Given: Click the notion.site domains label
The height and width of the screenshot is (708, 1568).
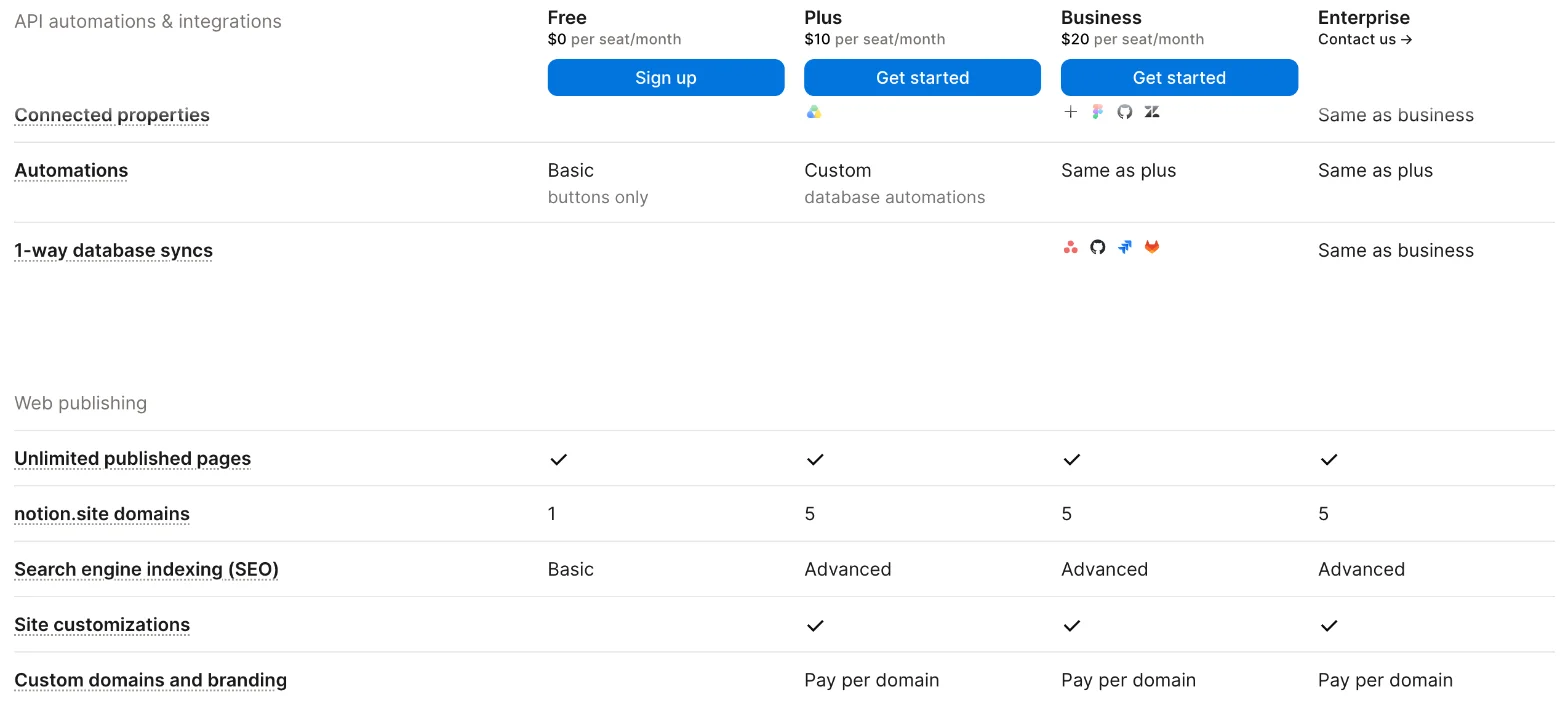Looking at the screenshot, I should 102,514.
